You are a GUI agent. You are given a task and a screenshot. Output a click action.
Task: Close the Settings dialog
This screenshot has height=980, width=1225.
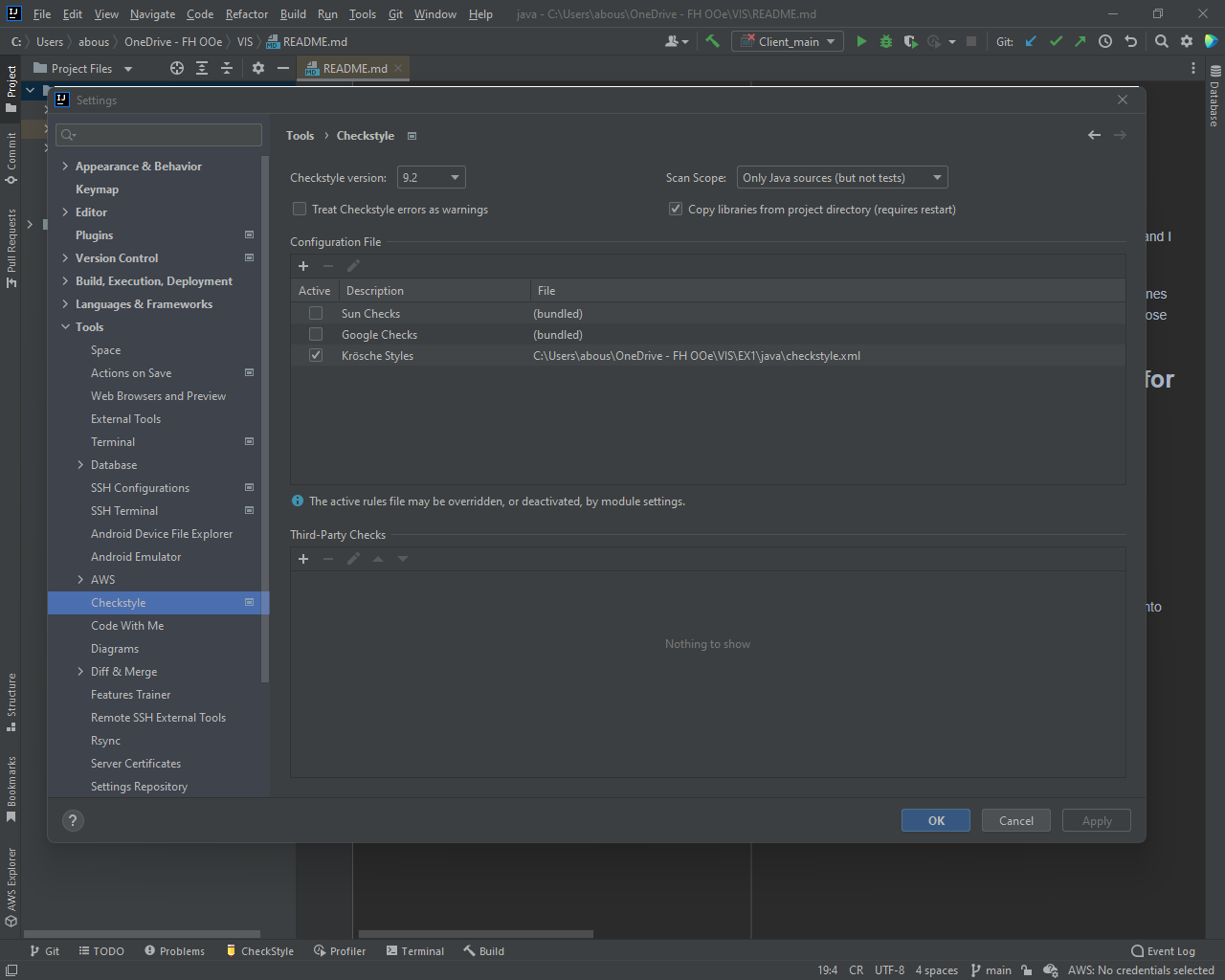[1123, 100]
